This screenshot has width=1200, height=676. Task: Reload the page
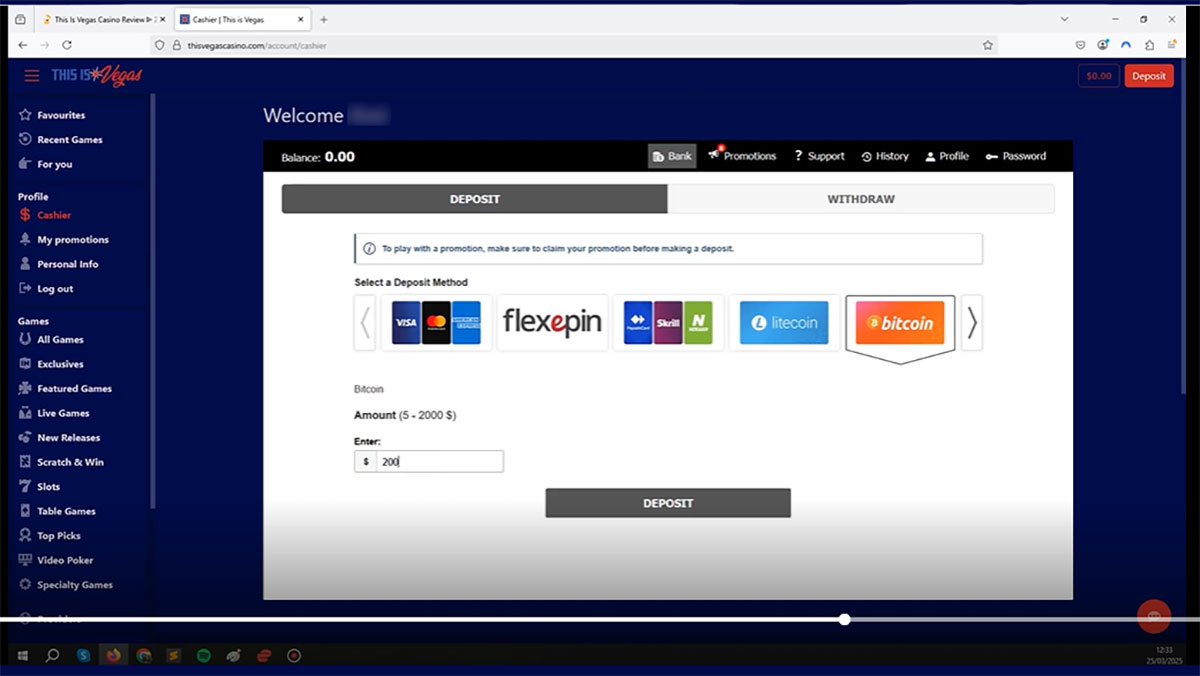[67, 45]
